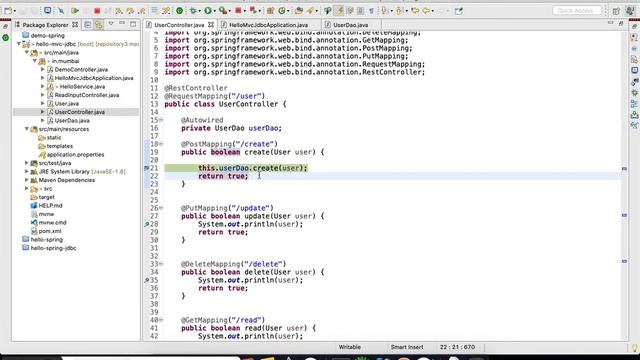
Task: Open the New Java Class dropdown arrow
Action: pos(288,11)
